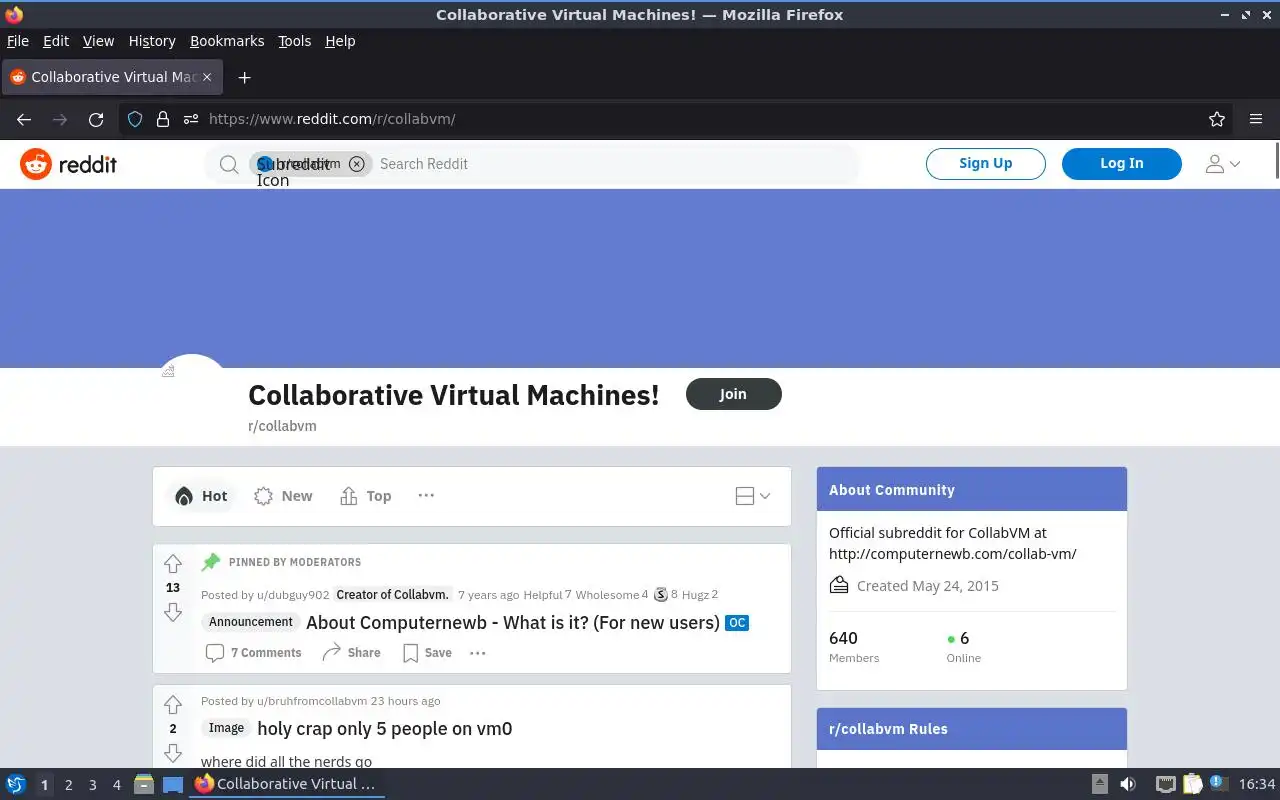Click the u/dubguy902 author link
Viewport: 1280px width, 800px height.
tap(293, 595)
